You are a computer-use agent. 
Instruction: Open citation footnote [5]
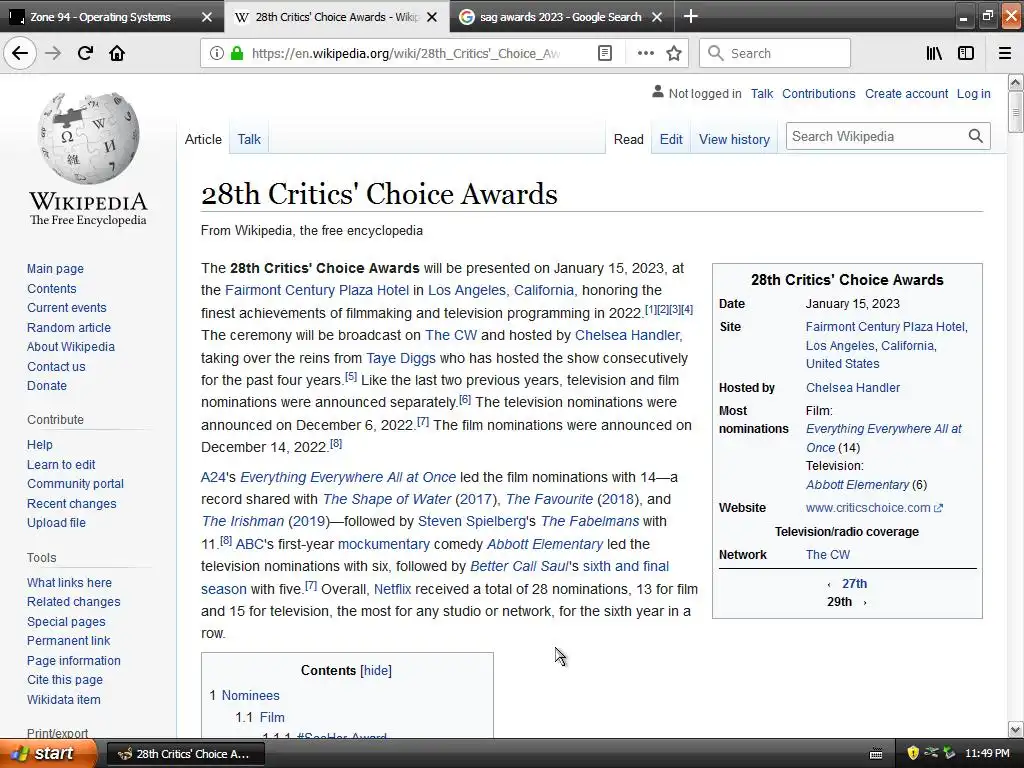point(351,376)
